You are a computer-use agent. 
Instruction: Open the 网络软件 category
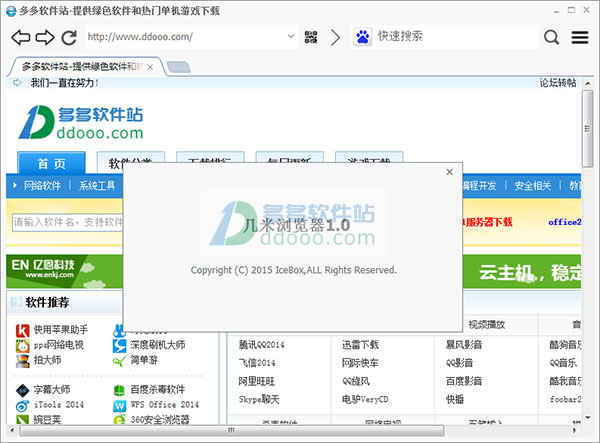(x=42, y=186)
